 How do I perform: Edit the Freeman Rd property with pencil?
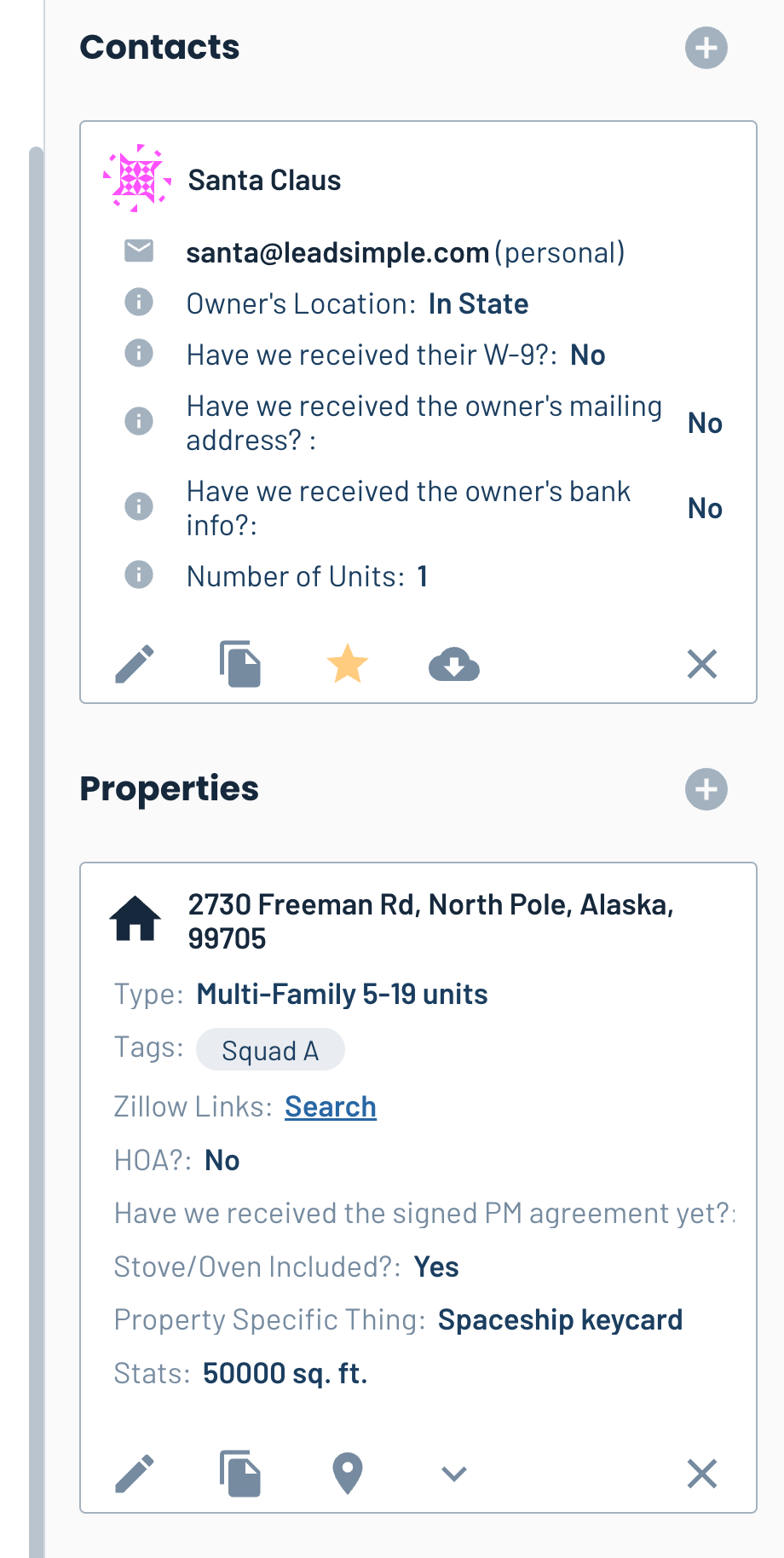point(135,1474)
